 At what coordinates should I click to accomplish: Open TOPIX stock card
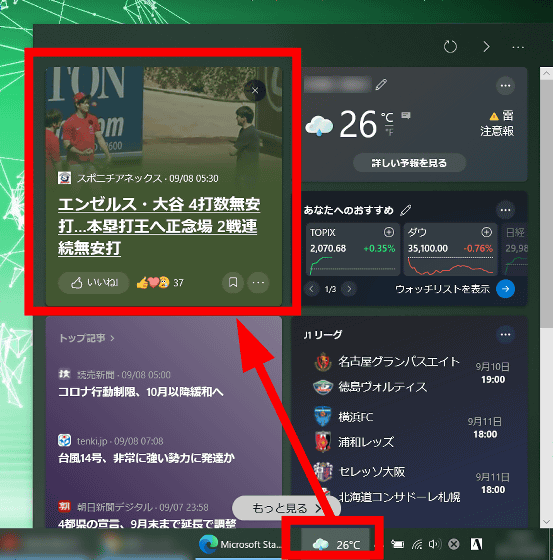tap(353, 250)
